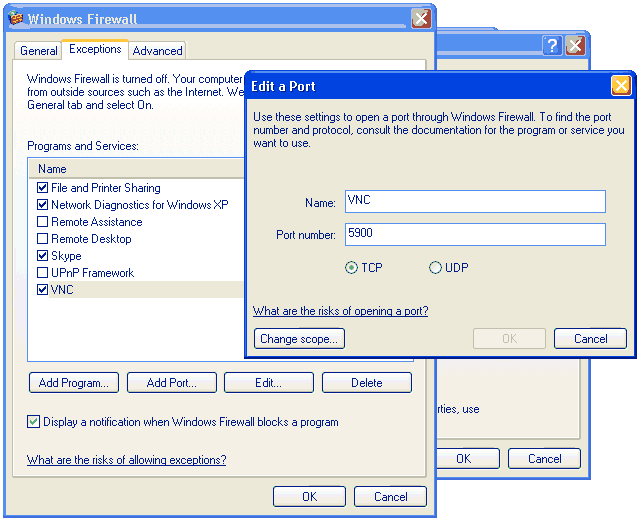Open the Advanced tab
This screenshot has height=520, width=640.
click(158, 51)
